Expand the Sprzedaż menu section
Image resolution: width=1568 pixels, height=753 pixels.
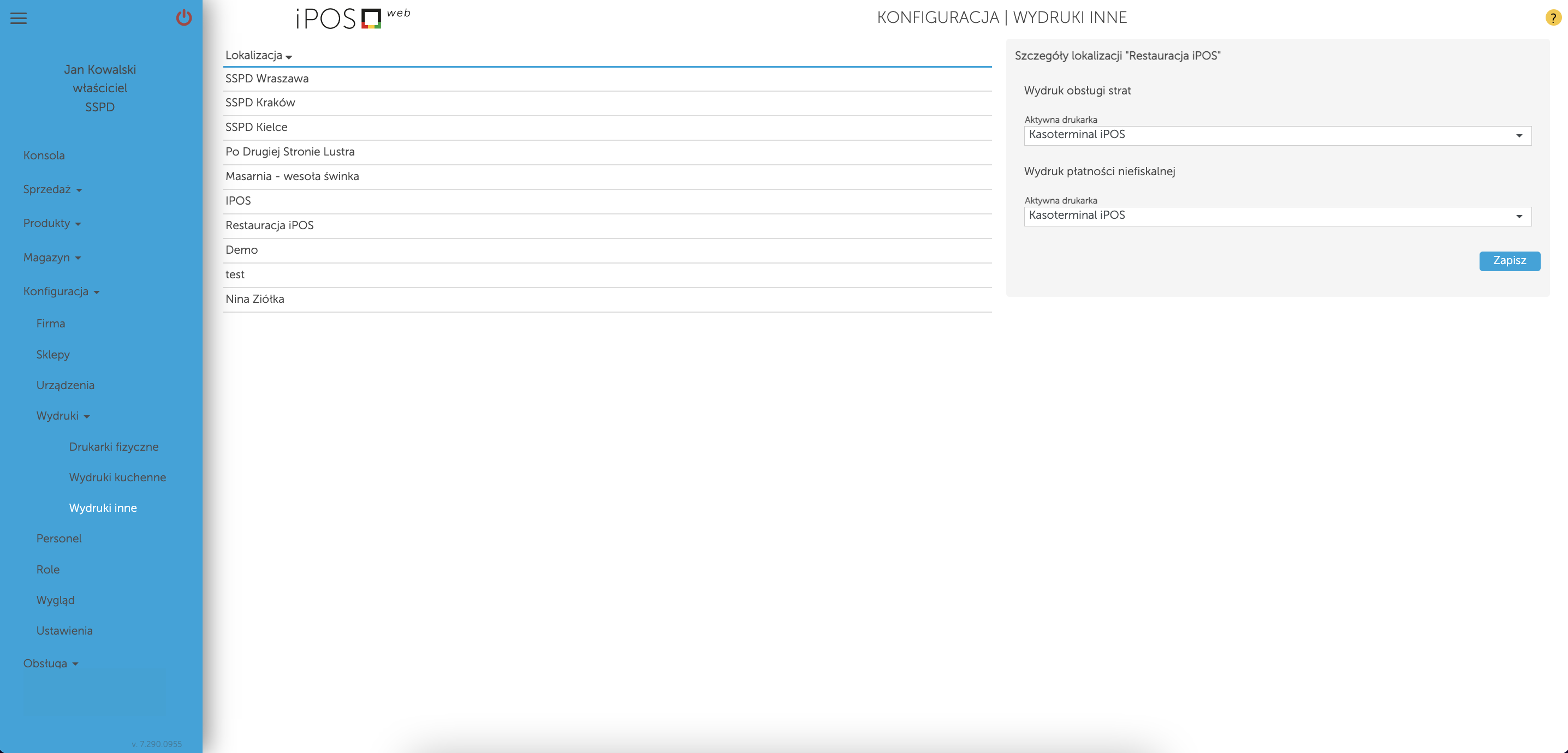(x=52, y=189)
